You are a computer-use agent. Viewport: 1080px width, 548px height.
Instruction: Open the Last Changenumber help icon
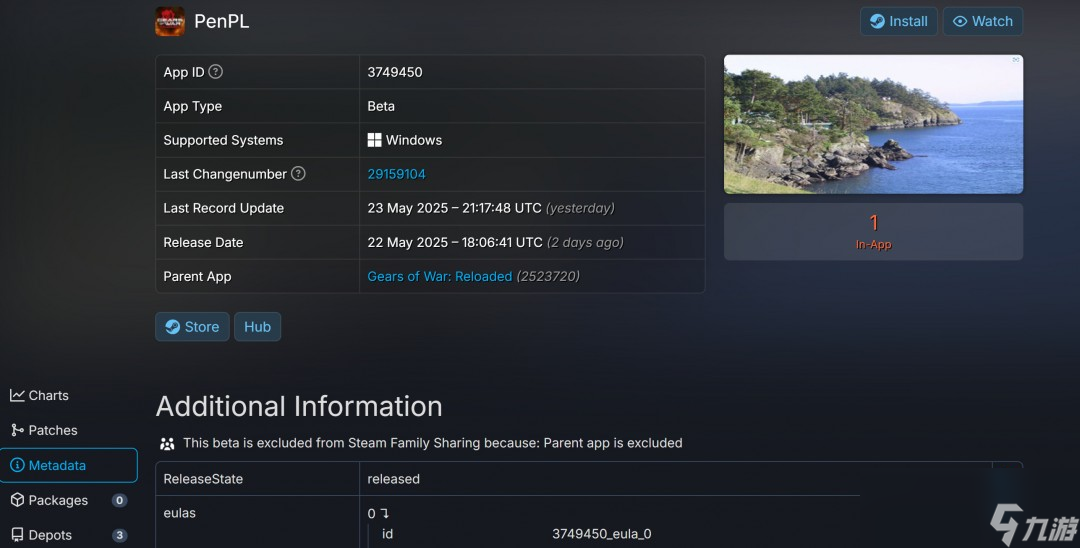298,173
